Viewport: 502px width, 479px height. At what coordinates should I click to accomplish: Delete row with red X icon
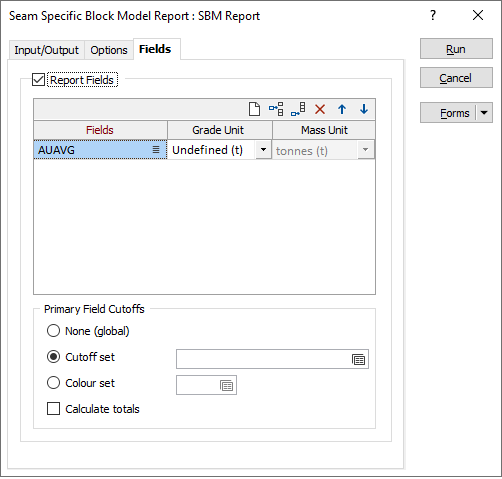320,109
